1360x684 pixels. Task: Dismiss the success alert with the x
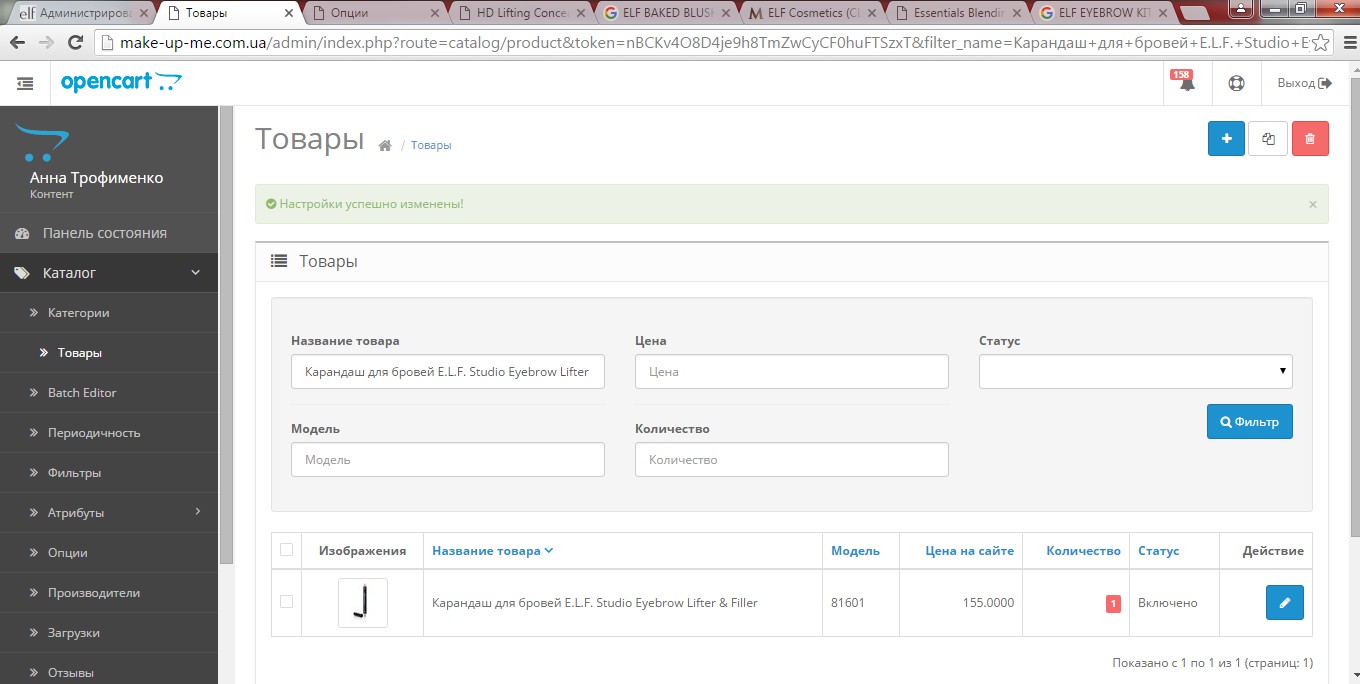1313,204
